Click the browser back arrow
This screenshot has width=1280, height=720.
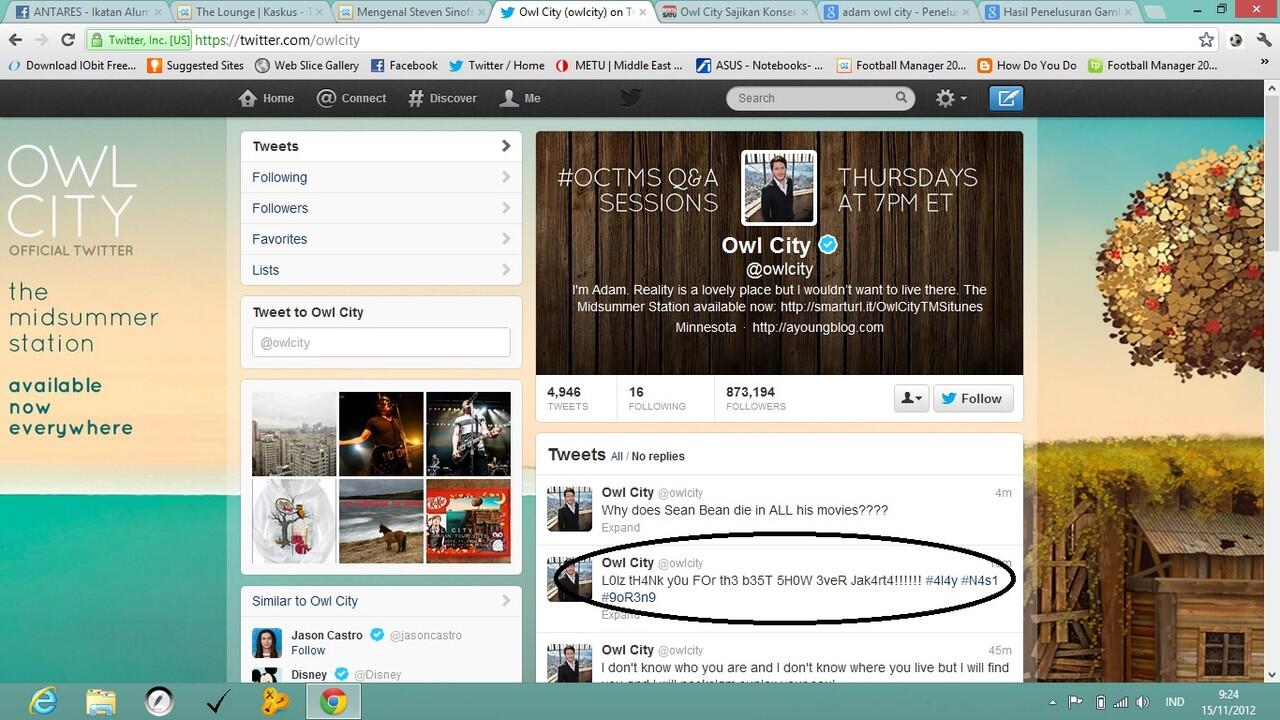15,40
